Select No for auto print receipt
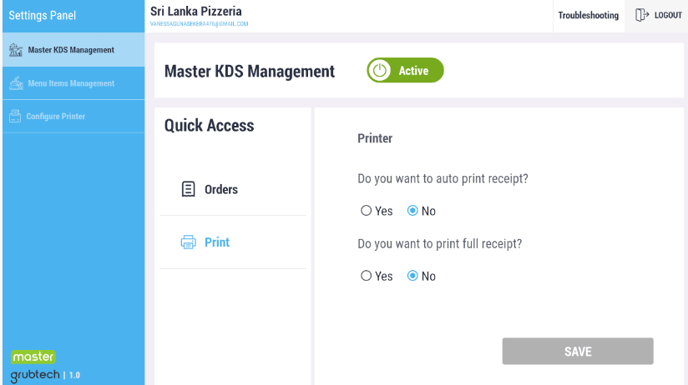The height and width of the screenshot is (385, 688). coord(412,211)
